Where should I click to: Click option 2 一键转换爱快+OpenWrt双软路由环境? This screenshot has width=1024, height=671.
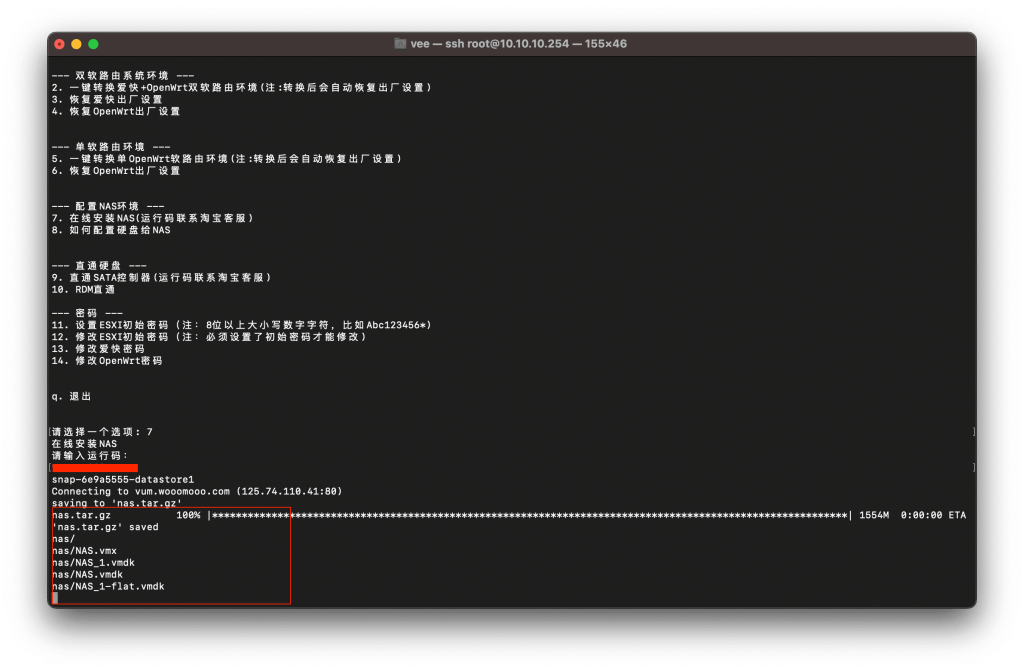tap(240, 88)
